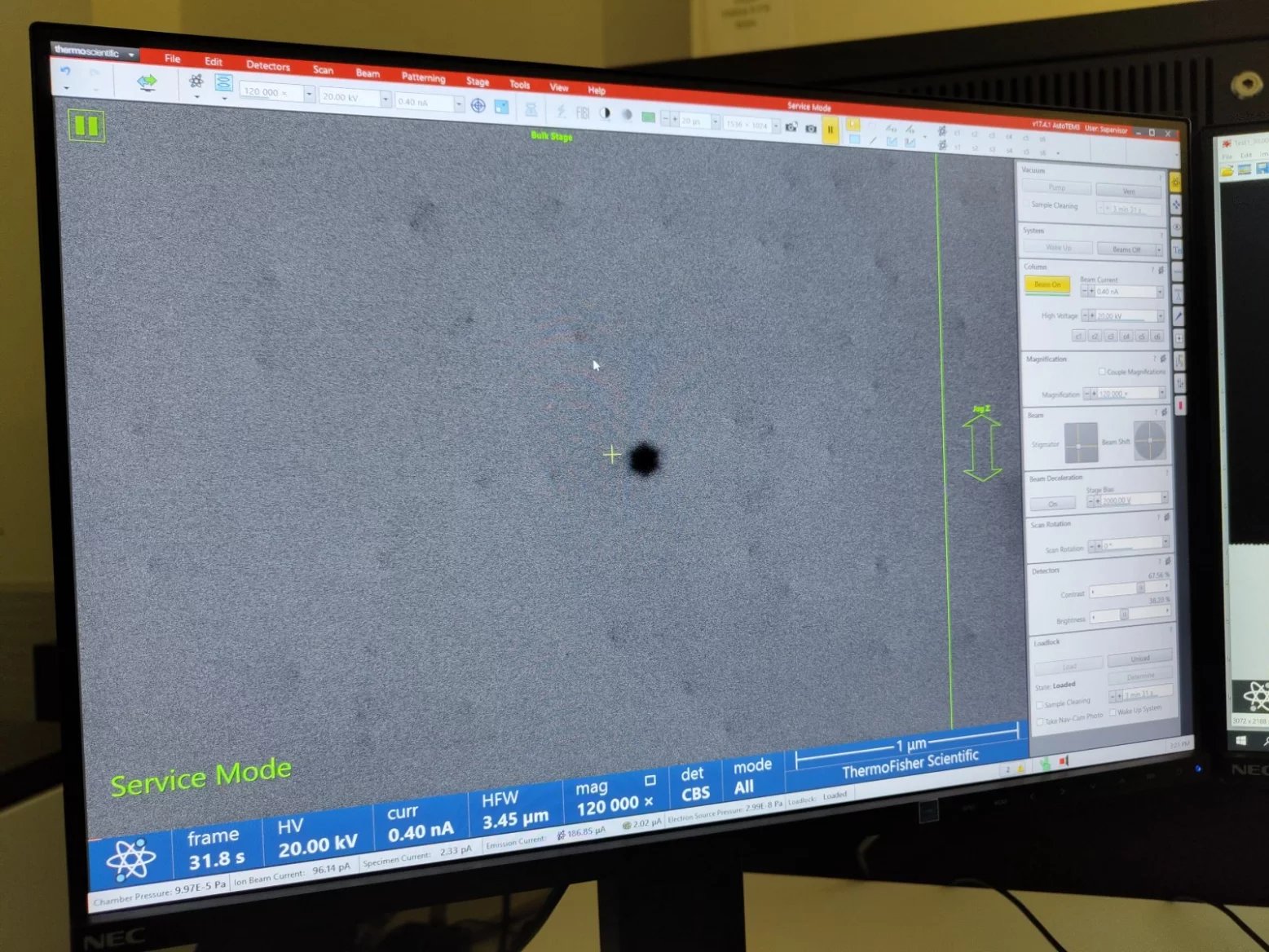Click the needle icon in side strip
The image size is (1269, 952).
pos(1179,315)
